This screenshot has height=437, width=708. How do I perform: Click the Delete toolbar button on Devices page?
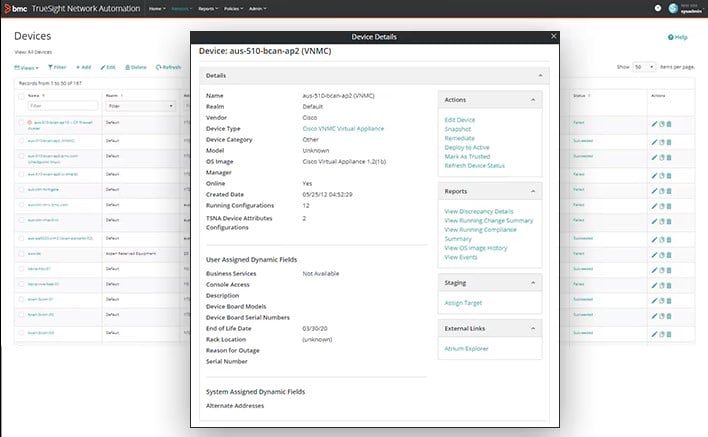point(136,67)
